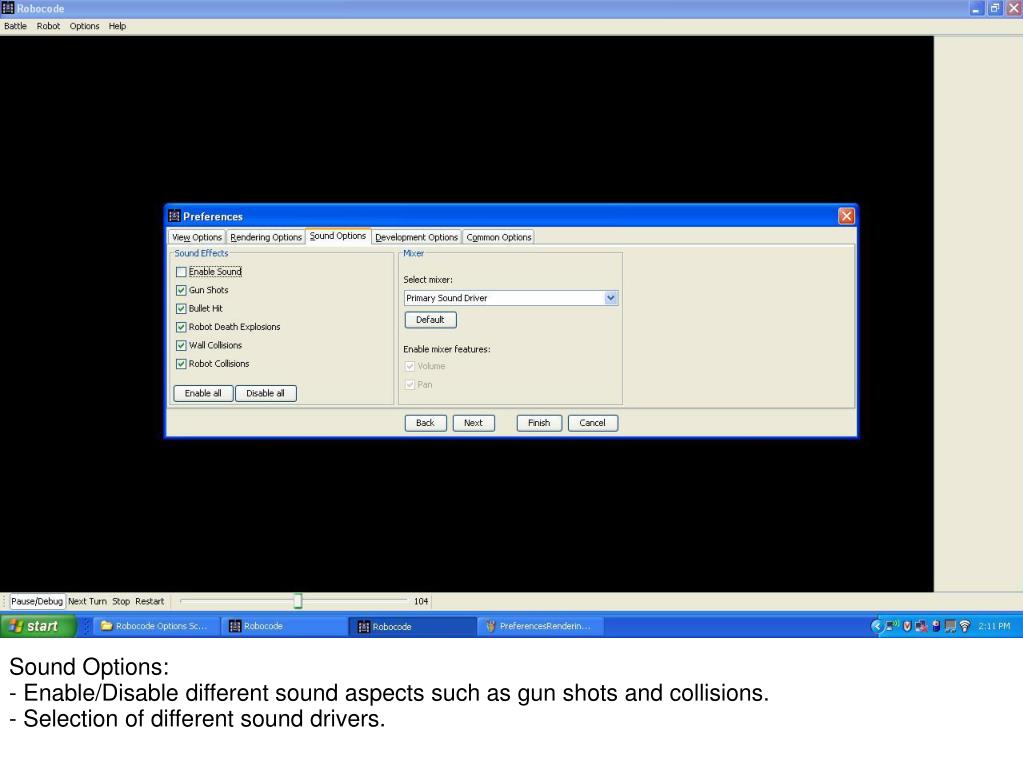Uncheck the Robot Collisions checkbox
This screenshot has width=1023, height=767.
click(x=181, y=364)
